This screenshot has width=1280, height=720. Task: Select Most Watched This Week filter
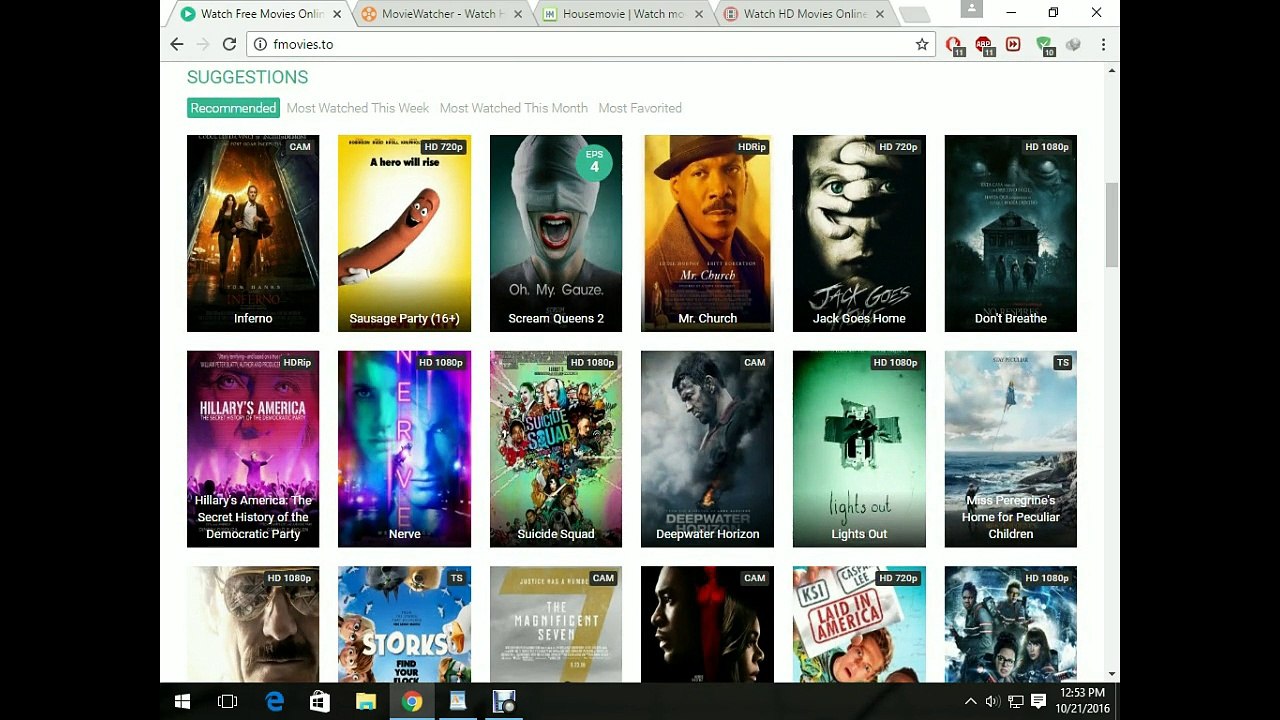(x=358, y=108)
